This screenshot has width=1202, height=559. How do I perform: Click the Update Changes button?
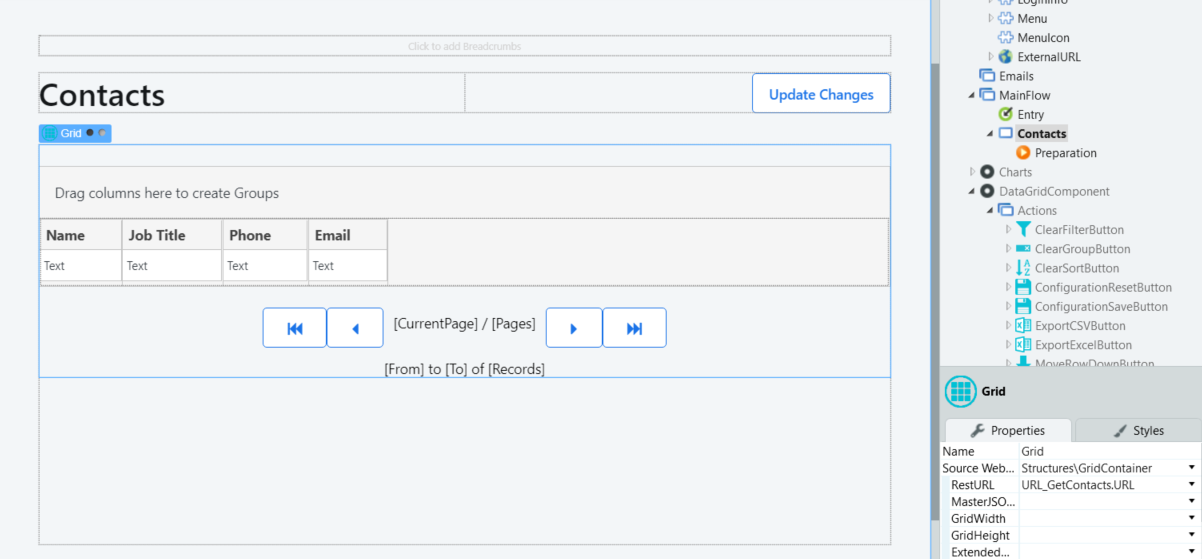[820, 94]
